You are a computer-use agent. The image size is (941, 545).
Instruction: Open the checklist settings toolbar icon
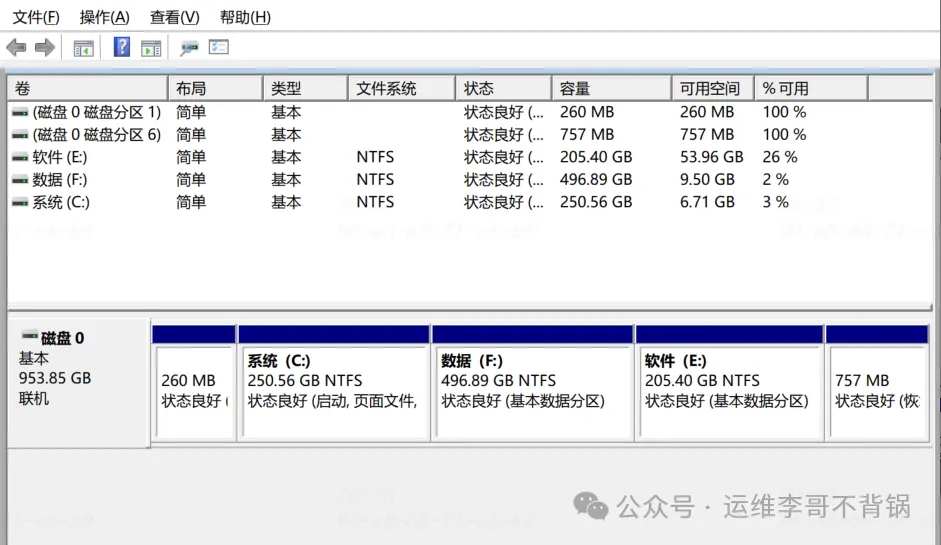coord(219,48)
